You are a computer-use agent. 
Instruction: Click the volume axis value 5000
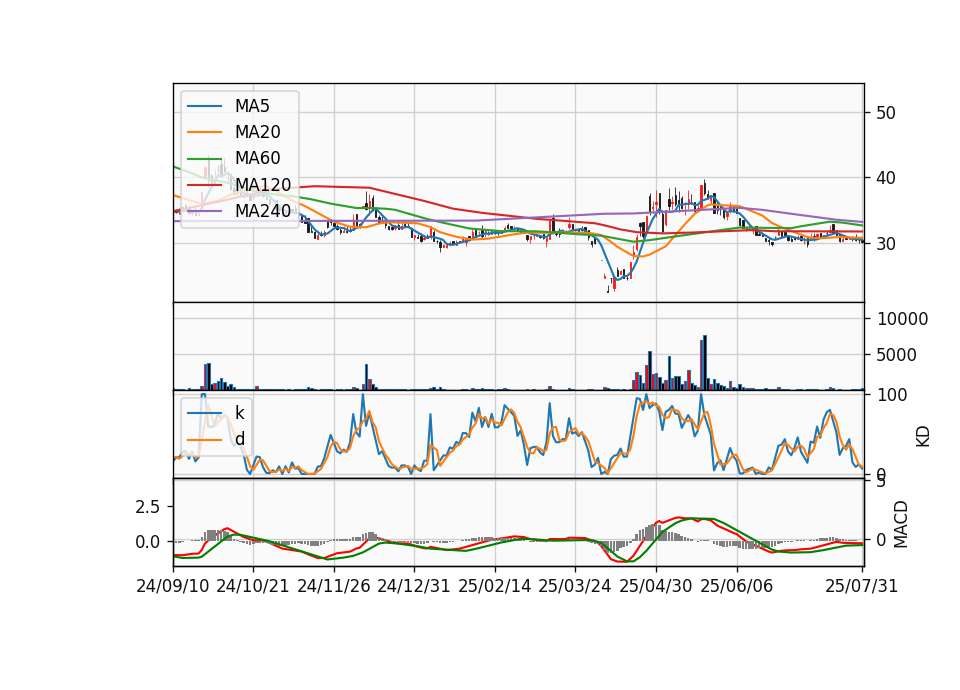(x=897, y=355)
